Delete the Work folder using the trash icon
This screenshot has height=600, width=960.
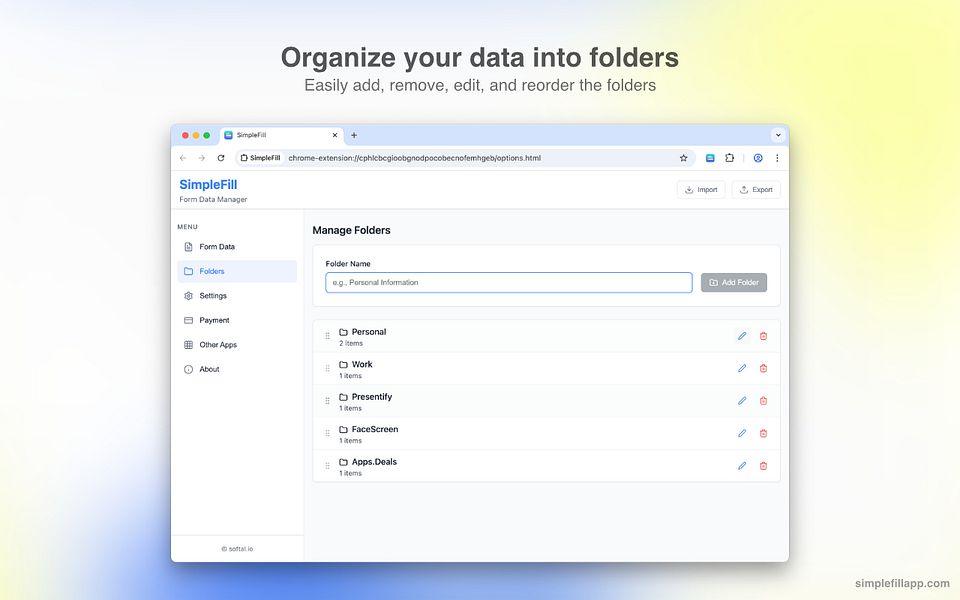[x=763, y=368]
